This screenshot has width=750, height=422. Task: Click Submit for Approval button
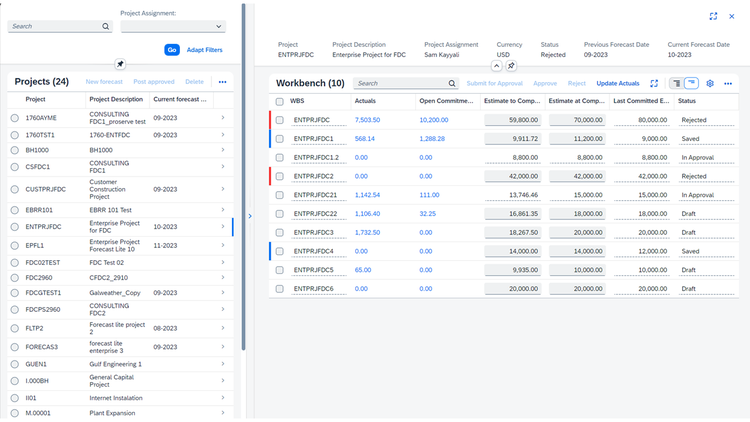(x=495, y=83)
